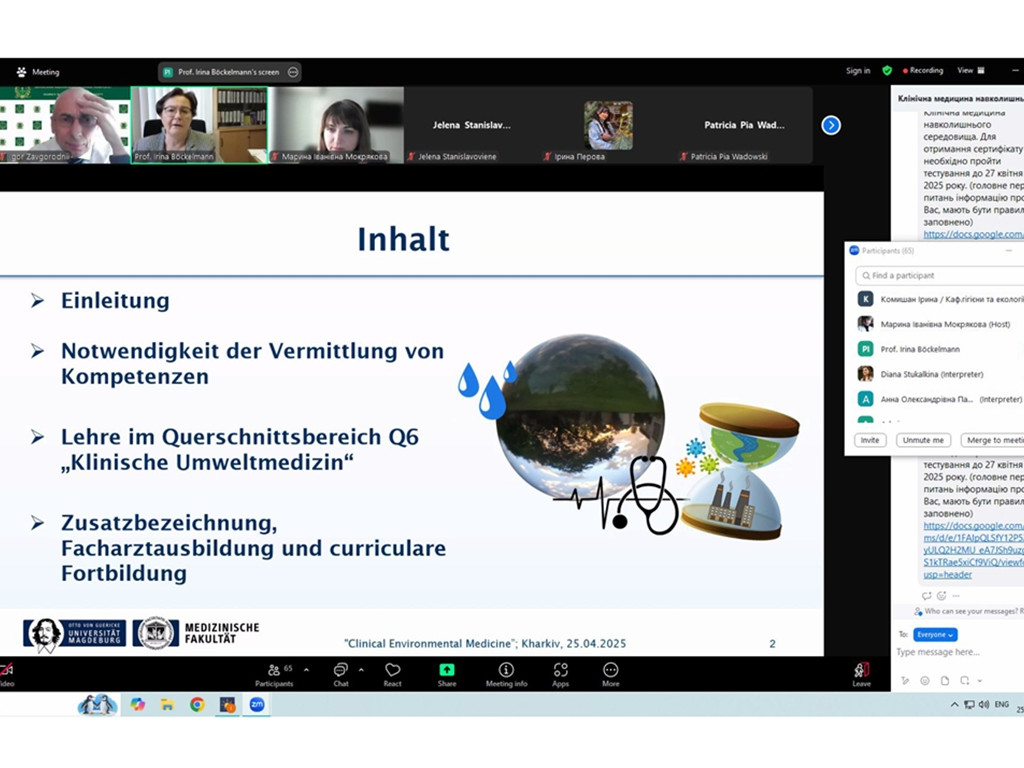This screenshot has width=1024, height=768.
Task: Open the Apps panel
Action: (560, 675)
